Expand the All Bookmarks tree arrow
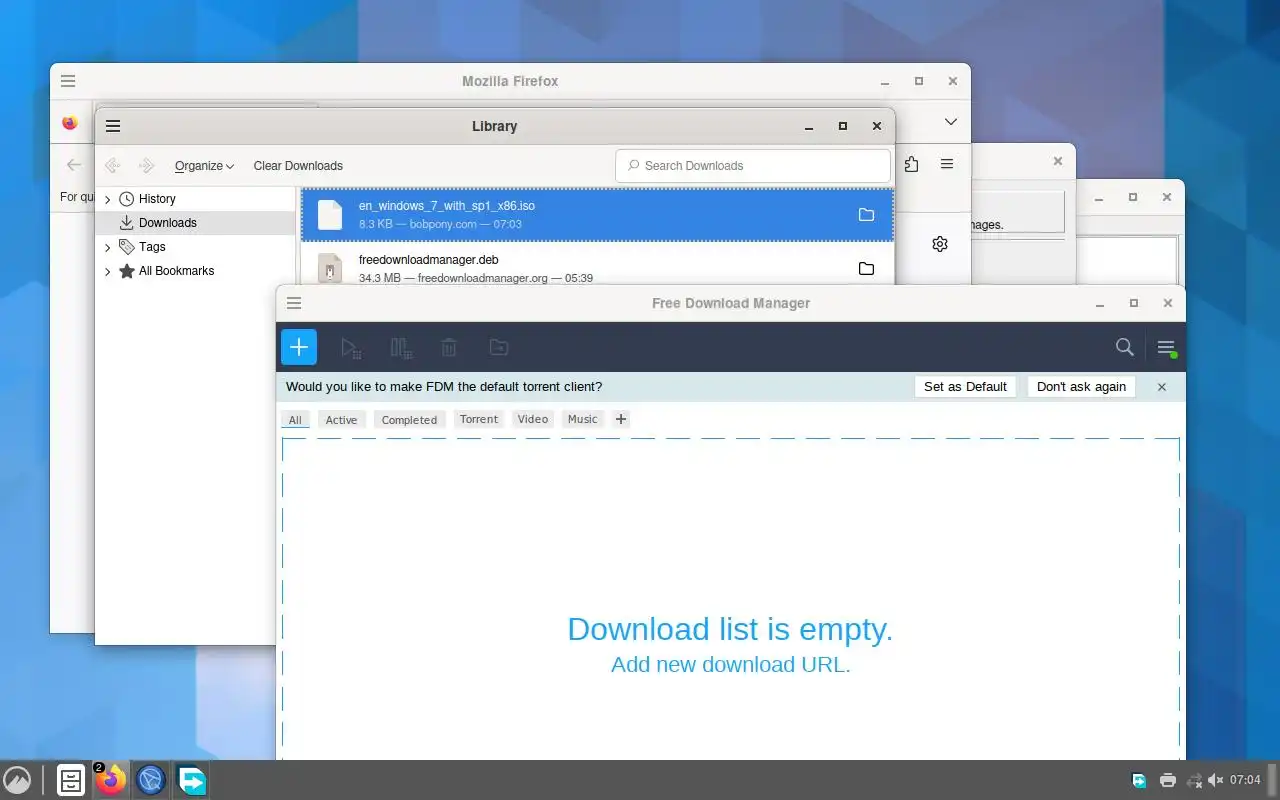Viewport: 1280px width, 800px height. point(108,271)
